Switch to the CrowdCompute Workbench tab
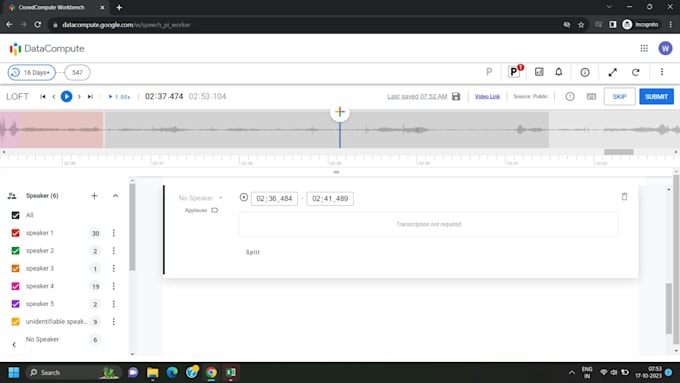 56,7
